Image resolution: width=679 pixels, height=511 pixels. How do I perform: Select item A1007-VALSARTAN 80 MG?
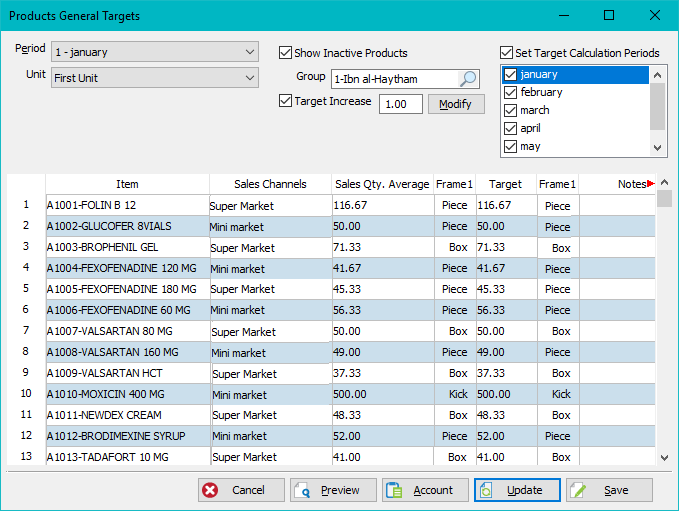coord(128,331)
